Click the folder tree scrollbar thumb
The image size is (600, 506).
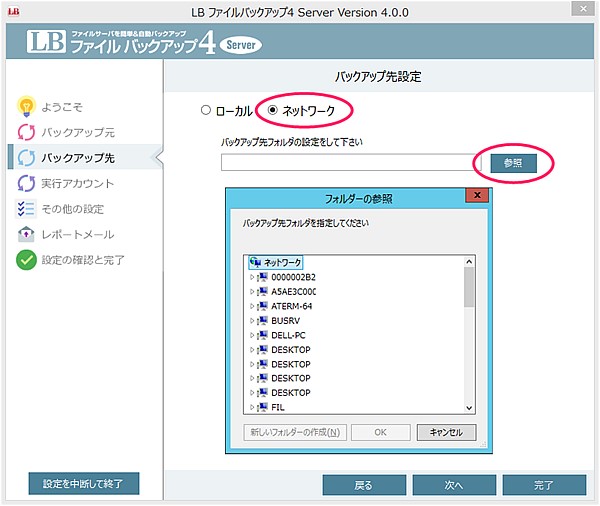coord(469,287)
